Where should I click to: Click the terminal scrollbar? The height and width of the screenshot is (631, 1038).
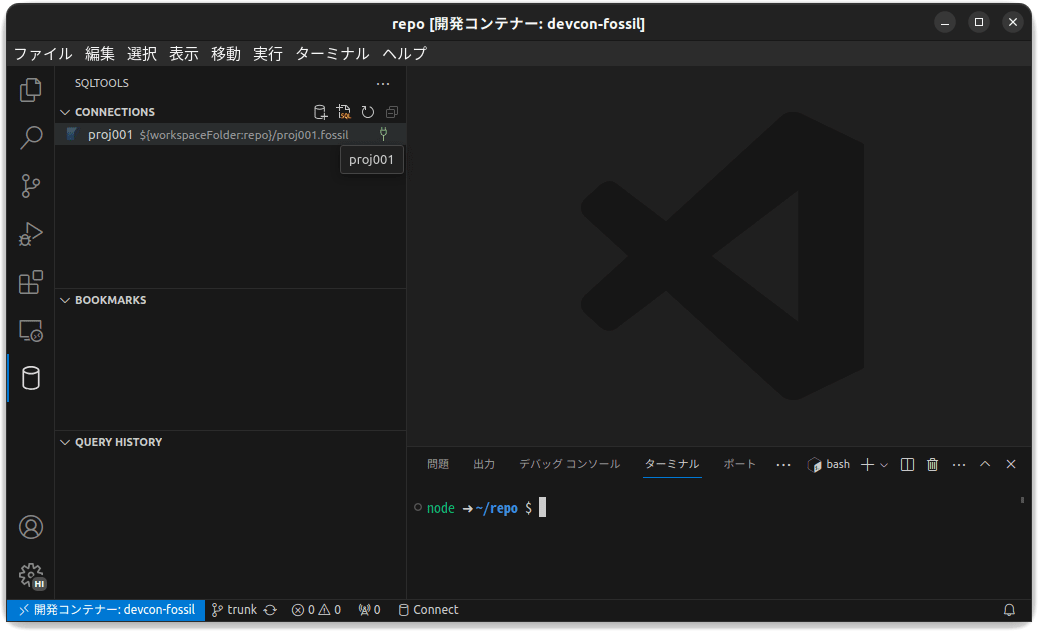(1022, 500)
